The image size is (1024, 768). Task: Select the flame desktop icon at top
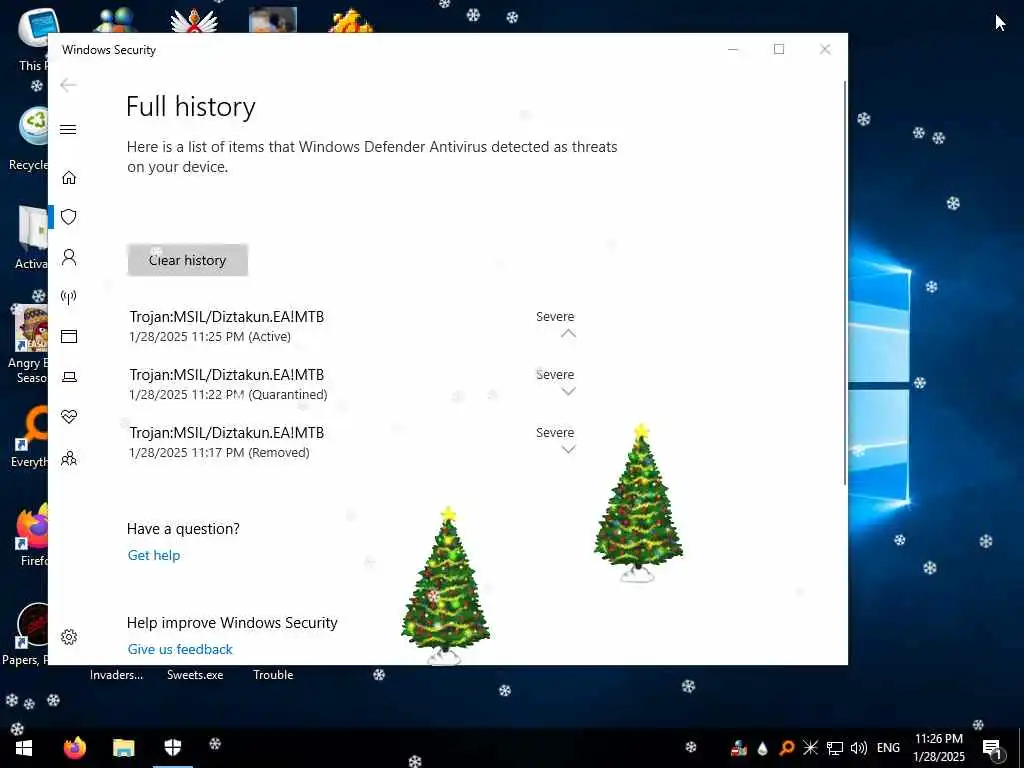351,20
